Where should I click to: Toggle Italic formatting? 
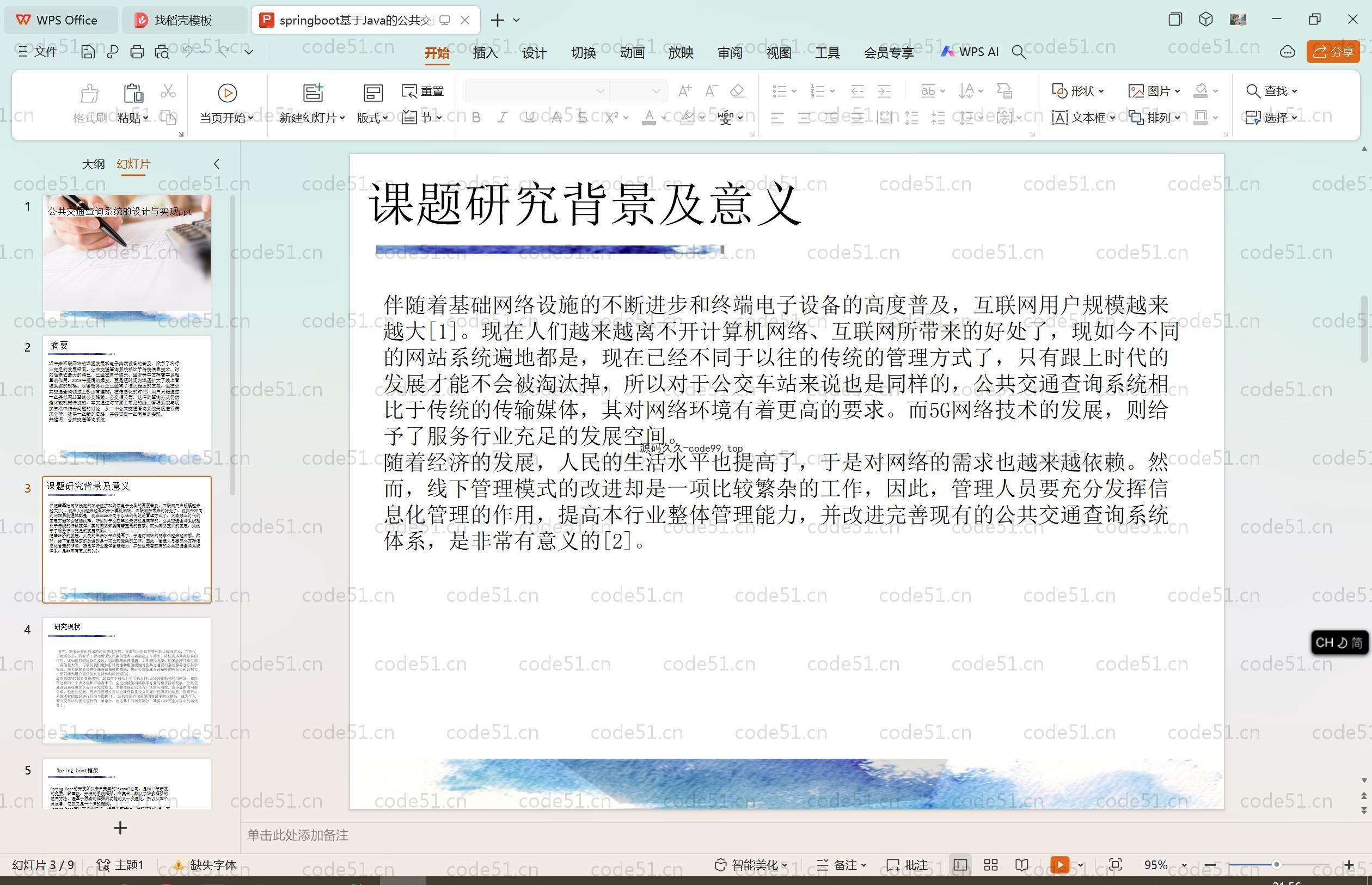[x=503, y=118]
